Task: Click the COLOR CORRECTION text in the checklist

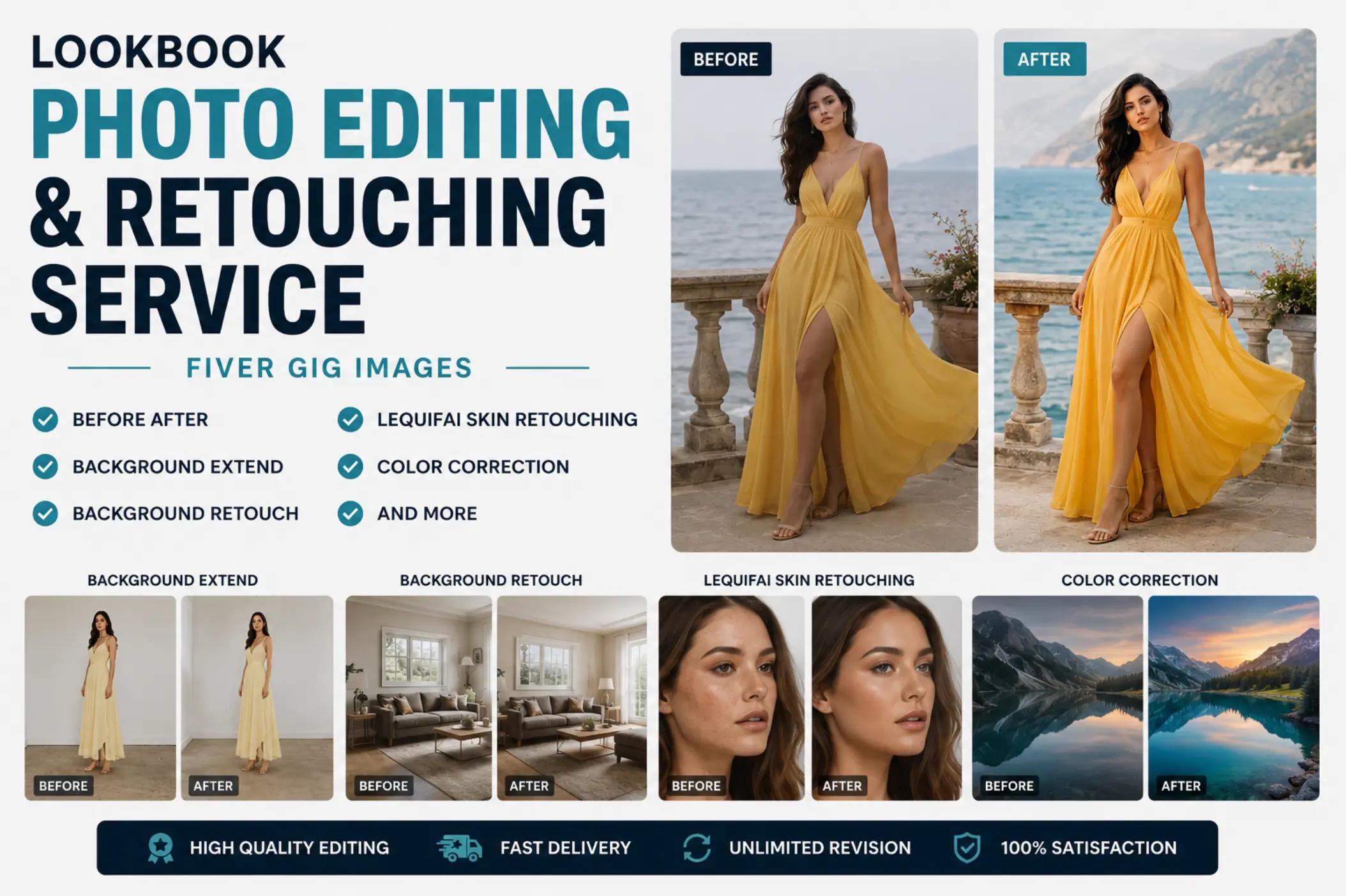Action: [473, 467]
